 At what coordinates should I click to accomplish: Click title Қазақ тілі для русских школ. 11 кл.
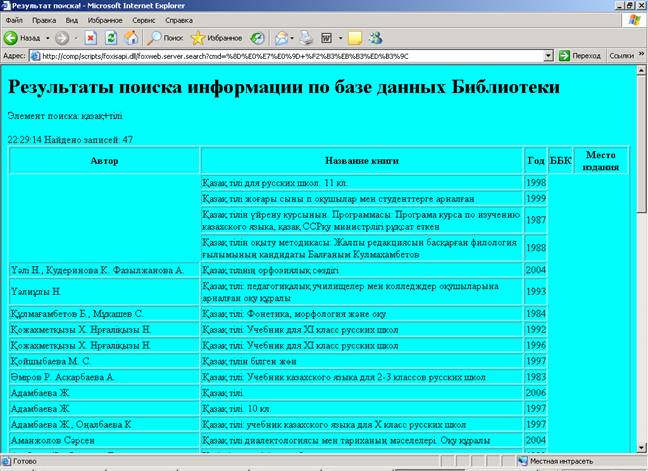tap(275, 183)
